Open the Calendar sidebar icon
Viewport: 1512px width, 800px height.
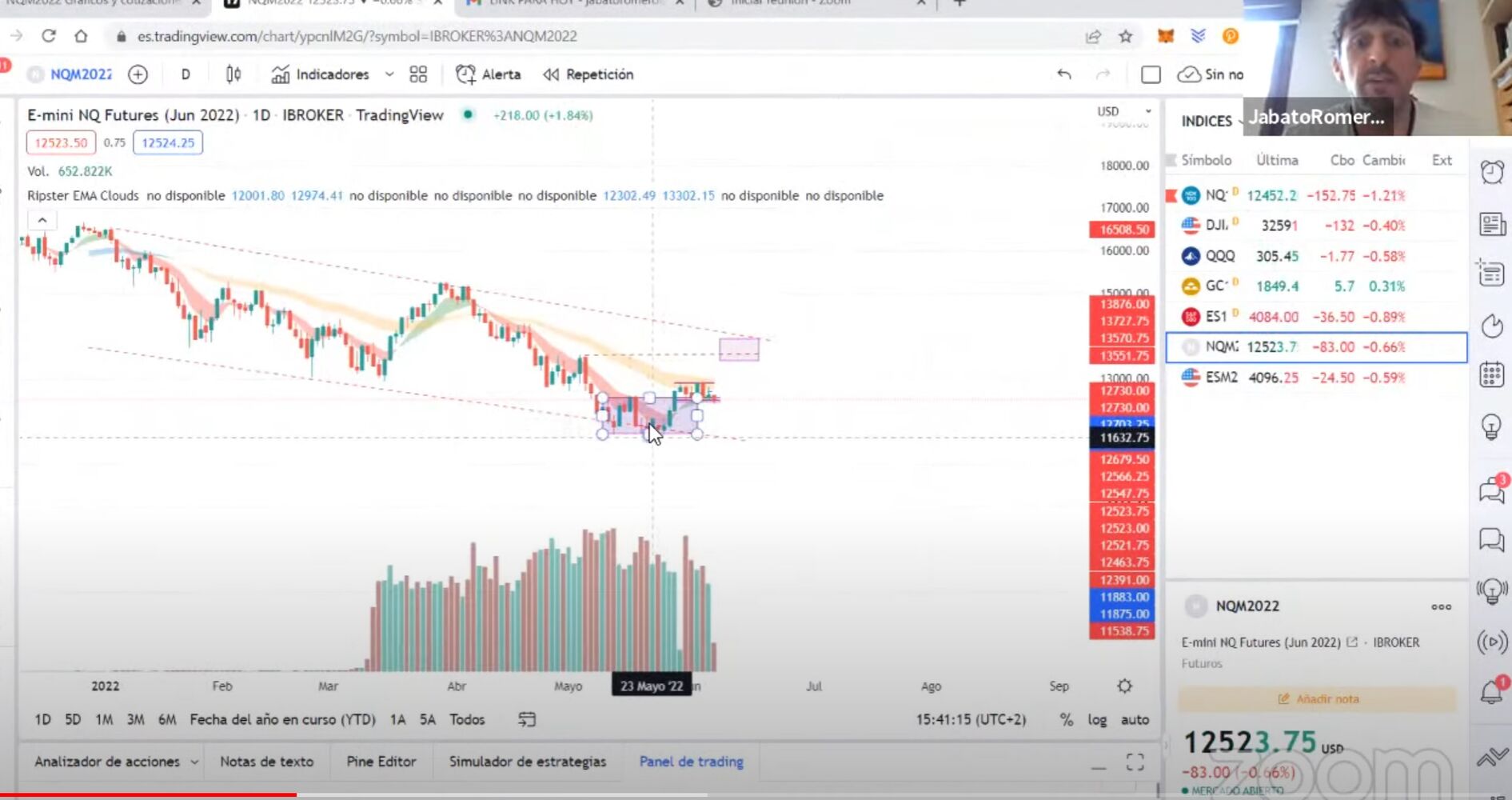1492,374
